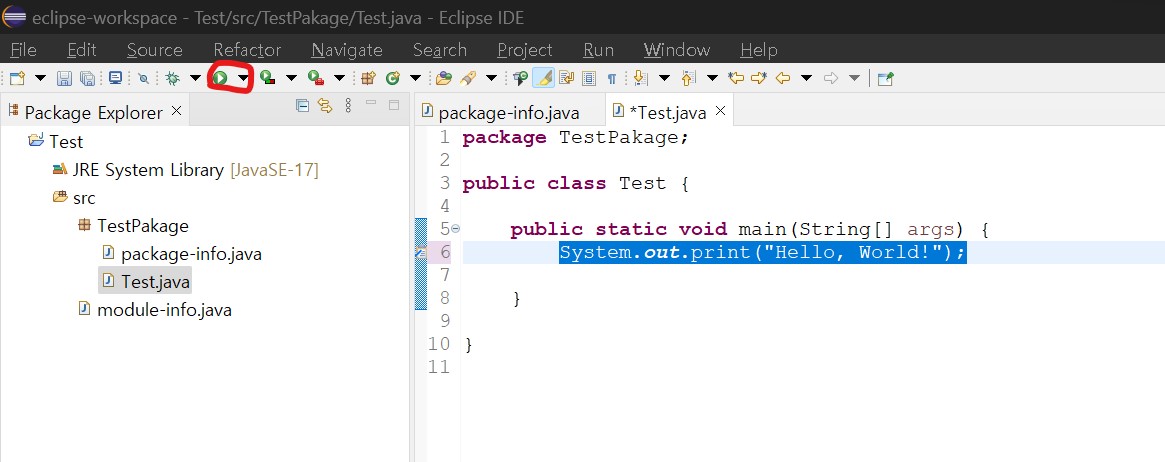Run the program with green play button
This screenshot has width=1165, height=462.
[x=220, y=78]
